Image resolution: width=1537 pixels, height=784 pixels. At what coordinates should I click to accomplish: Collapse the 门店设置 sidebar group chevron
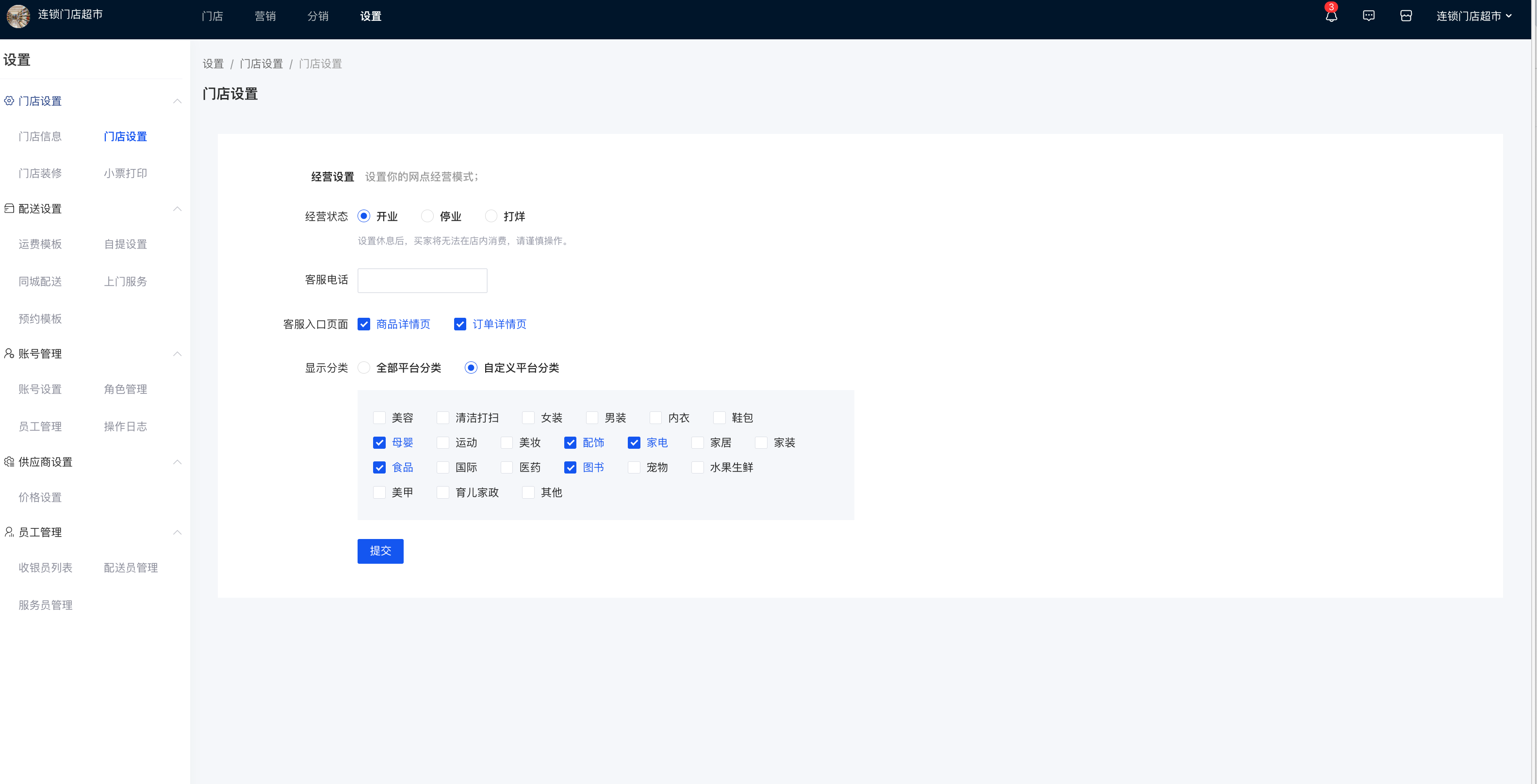tap(177, 101)
